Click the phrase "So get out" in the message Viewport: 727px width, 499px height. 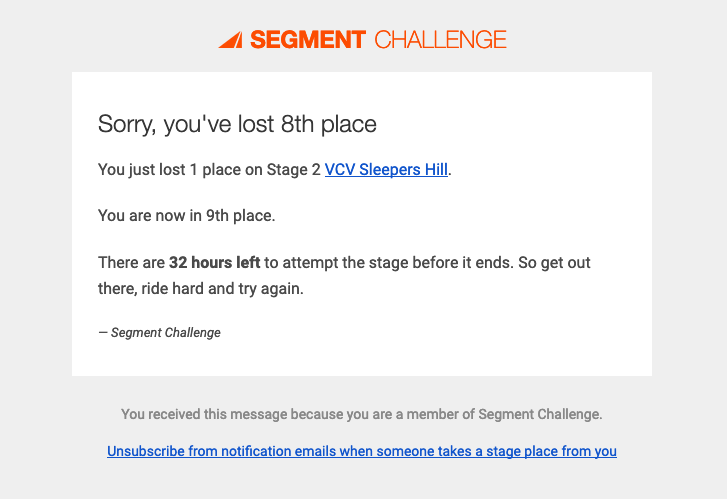[x=554, y=262]
